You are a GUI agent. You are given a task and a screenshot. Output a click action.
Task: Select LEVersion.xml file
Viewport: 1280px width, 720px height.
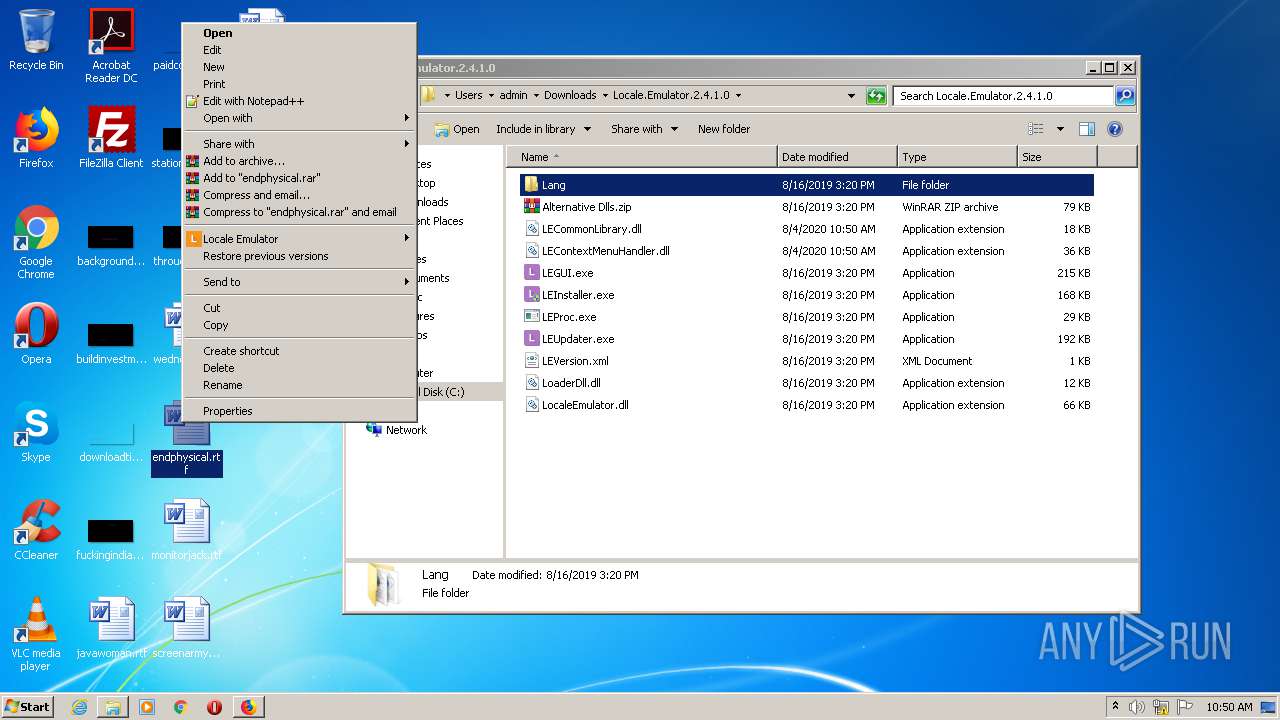click(806, 361)
